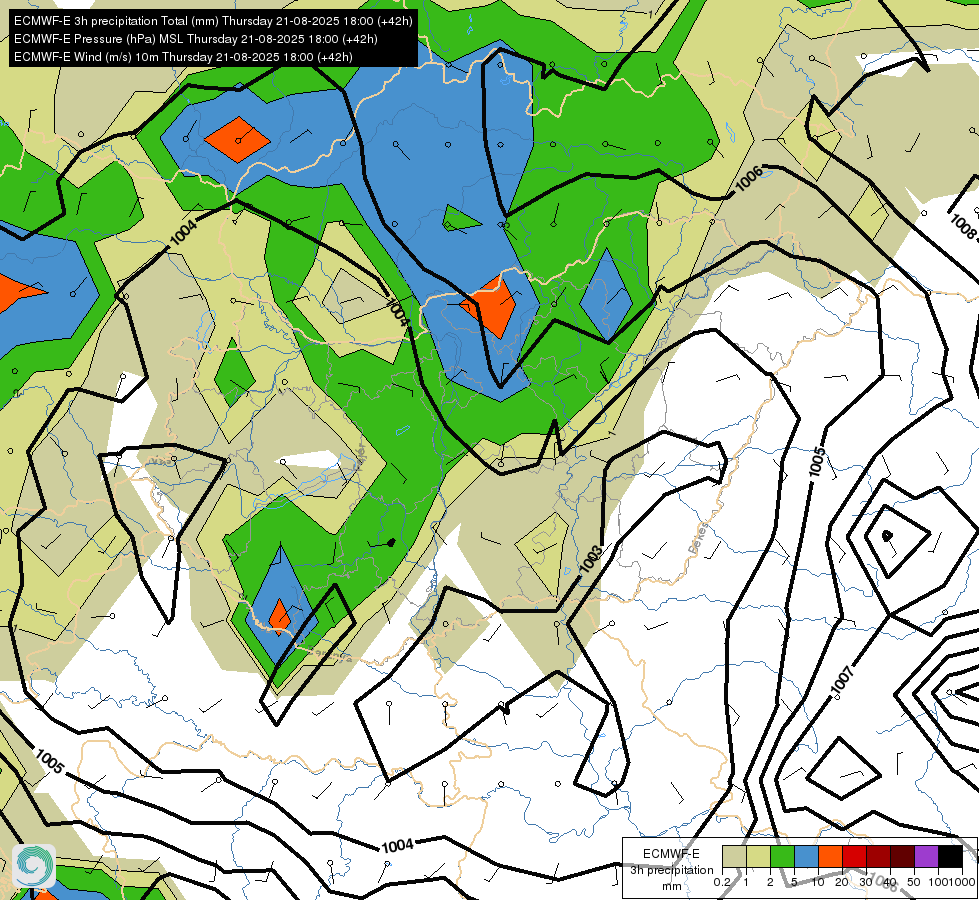Click the '0.2' legend scale value
The image size is (979, 900).
coord(722,882)
